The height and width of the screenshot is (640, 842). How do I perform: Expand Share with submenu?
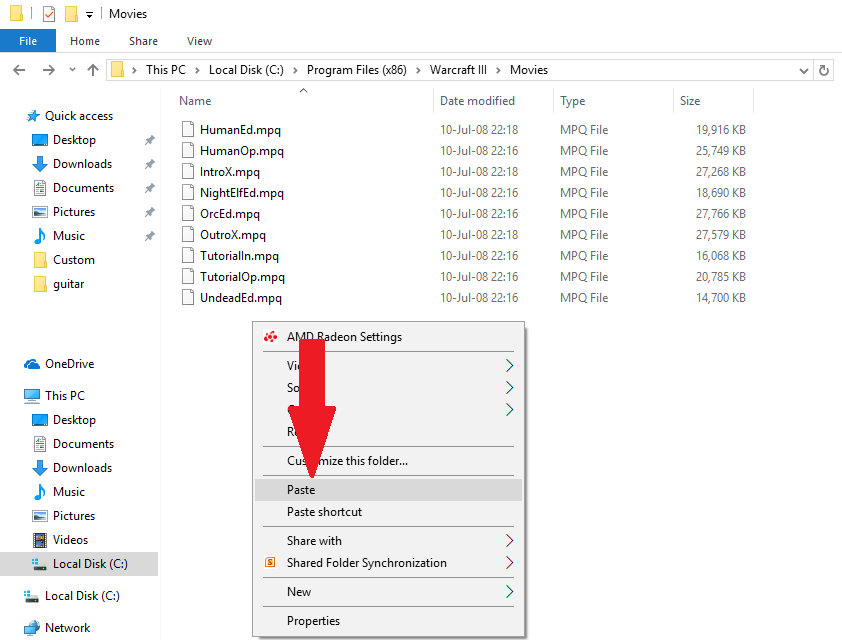[388, 541]
